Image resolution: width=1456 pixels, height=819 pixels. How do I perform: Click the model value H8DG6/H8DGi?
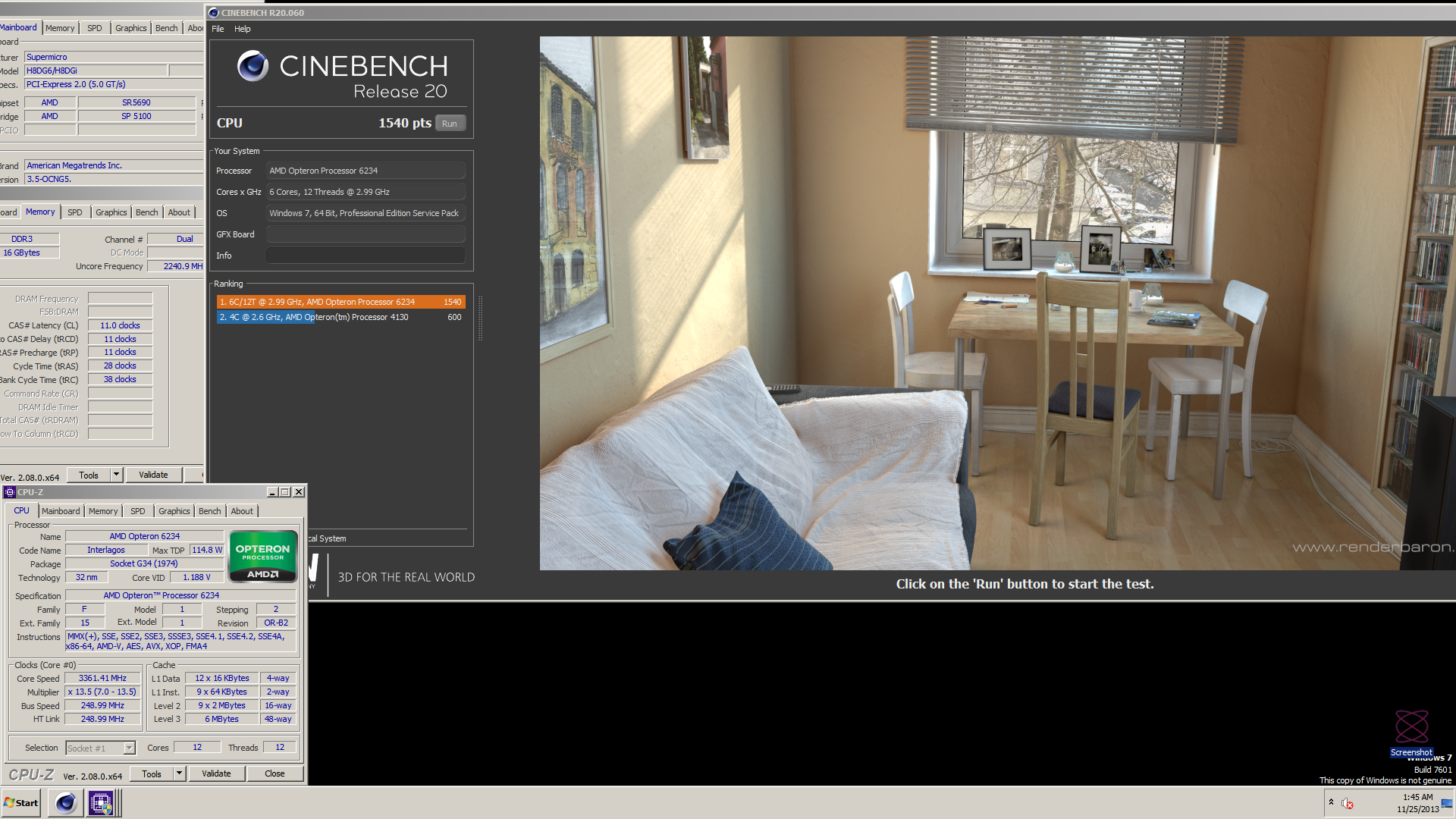point(96,71)
